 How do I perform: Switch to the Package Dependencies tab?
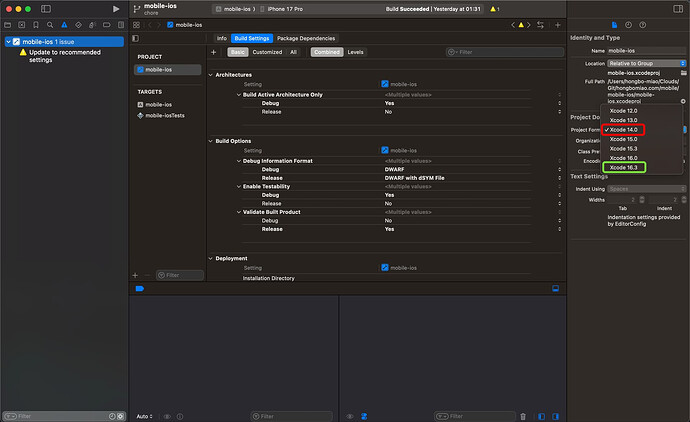(307, 38)
